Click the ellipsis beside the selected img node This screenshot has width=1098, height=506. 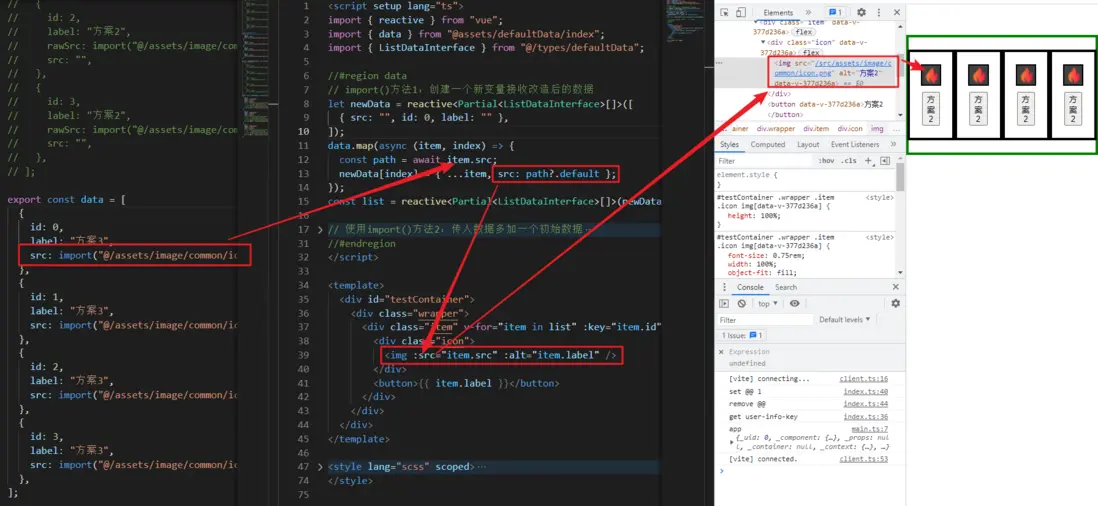point(718,63)
